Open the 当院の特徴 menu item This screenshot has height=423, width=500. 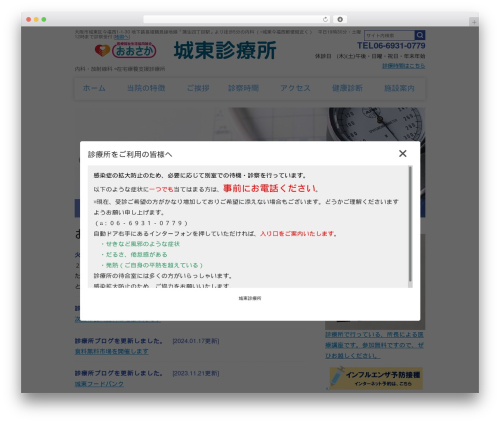(x=146, y=88)
